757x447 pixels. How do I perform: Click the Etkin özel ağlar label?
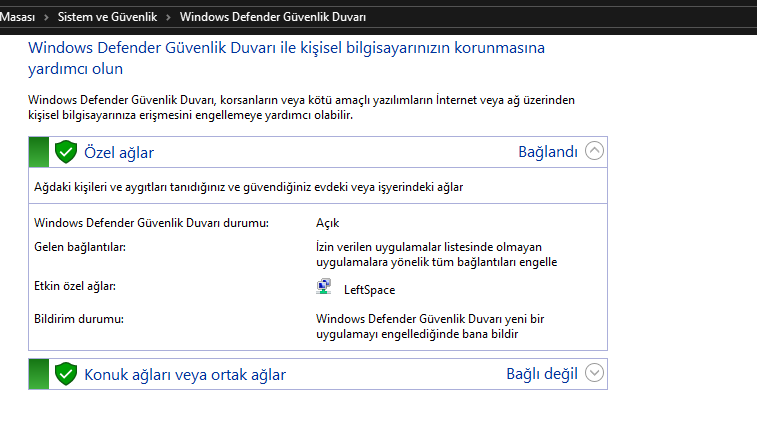75,286
